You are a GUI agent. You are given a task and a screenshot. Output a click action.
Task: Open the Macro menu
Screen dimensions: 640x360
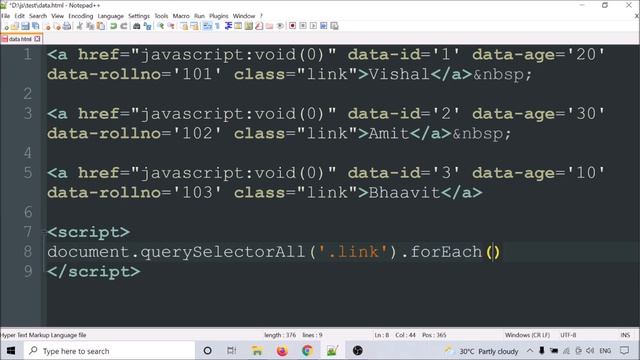point(181,16)
